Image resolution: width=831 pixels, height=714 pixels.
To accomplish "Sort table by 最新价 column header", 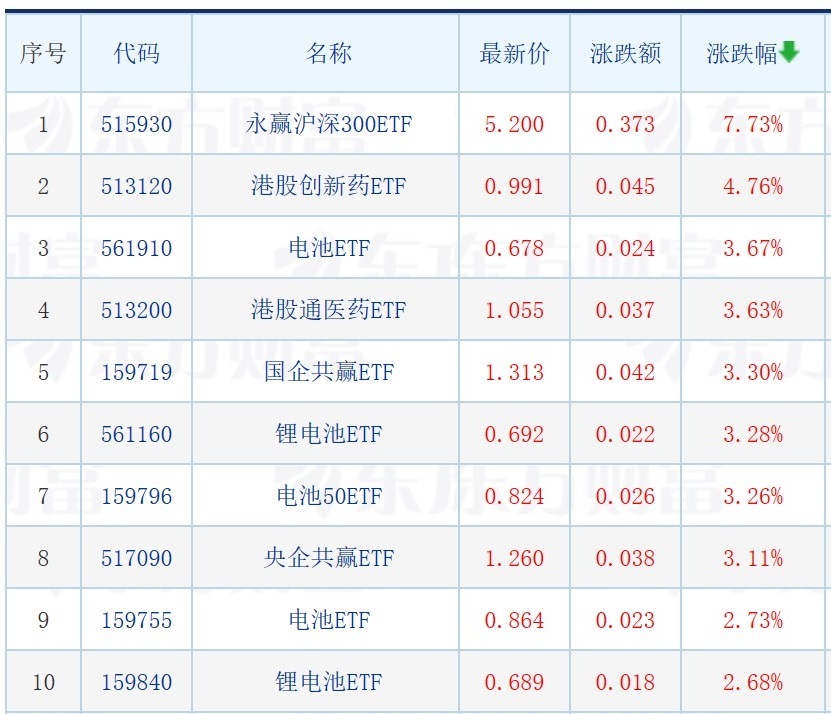I will coord(514,54).
